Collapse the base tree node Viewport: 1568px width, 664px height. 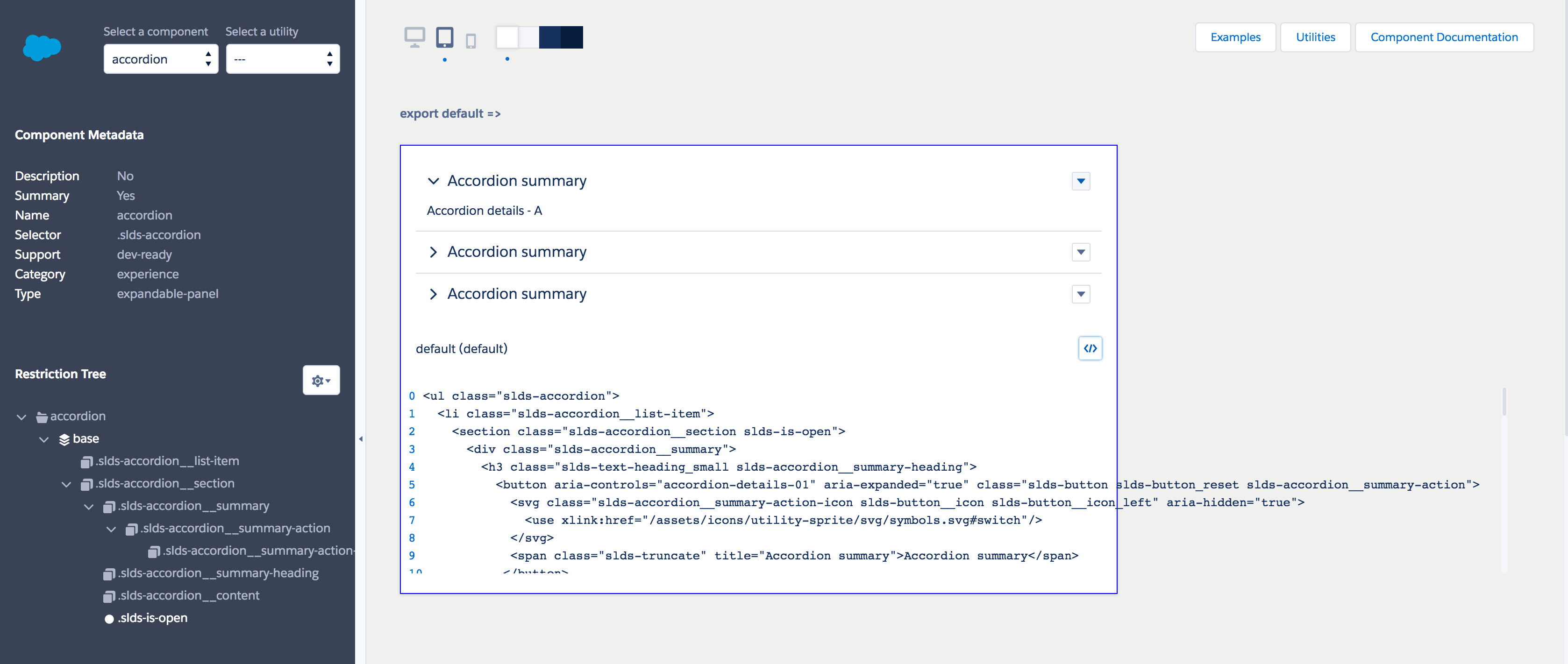pyautogui.click(x=44, y=439)
